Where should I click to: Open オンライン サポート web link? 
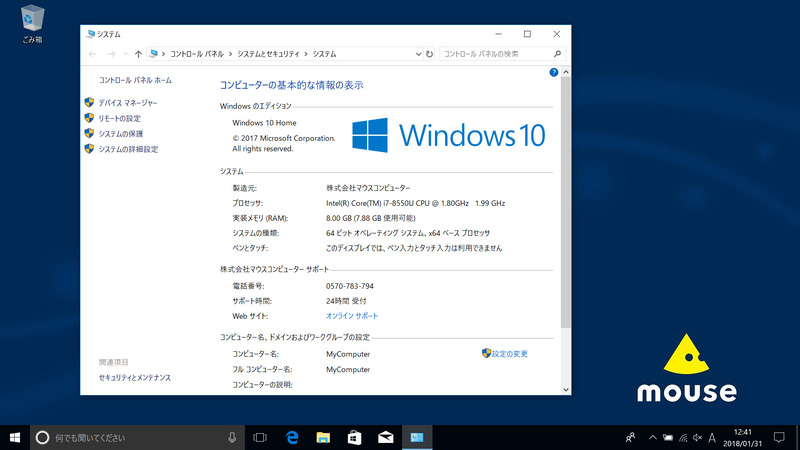tap(352, 316)
